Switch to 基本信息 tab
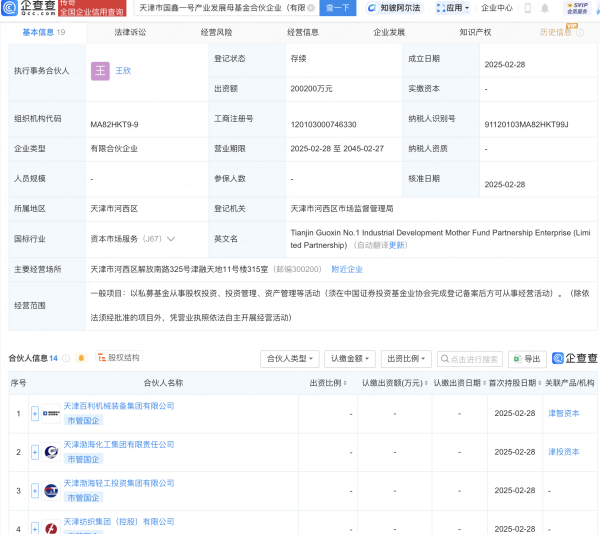The height and width of the screenshot is (534, 600). (43, 32)
